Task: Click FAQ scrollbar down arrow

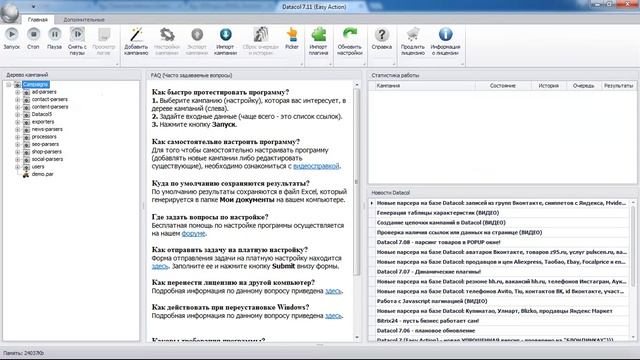Action: coord(357,338)
